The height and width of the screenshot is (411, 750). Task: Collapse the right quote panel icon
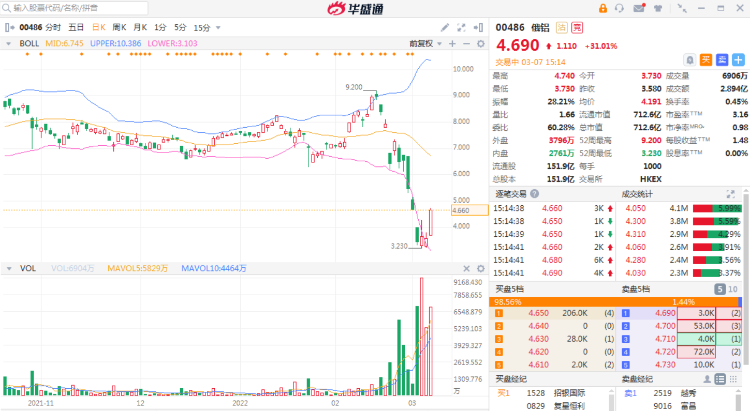[x=478, y=28]
